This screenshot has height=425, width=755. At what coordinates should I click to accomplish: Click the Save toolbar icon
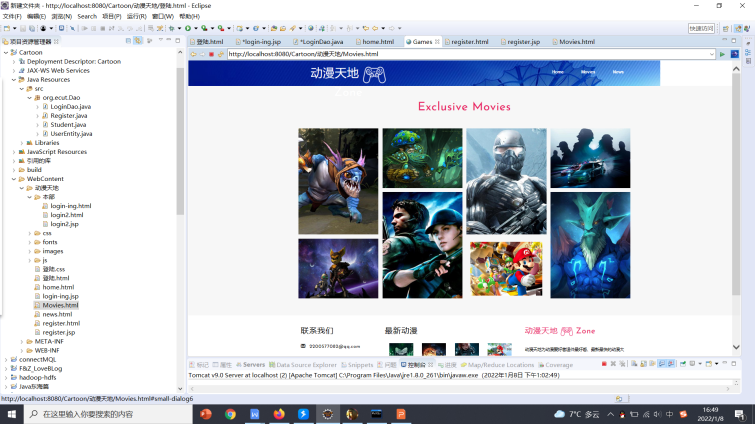click(23, 28)
